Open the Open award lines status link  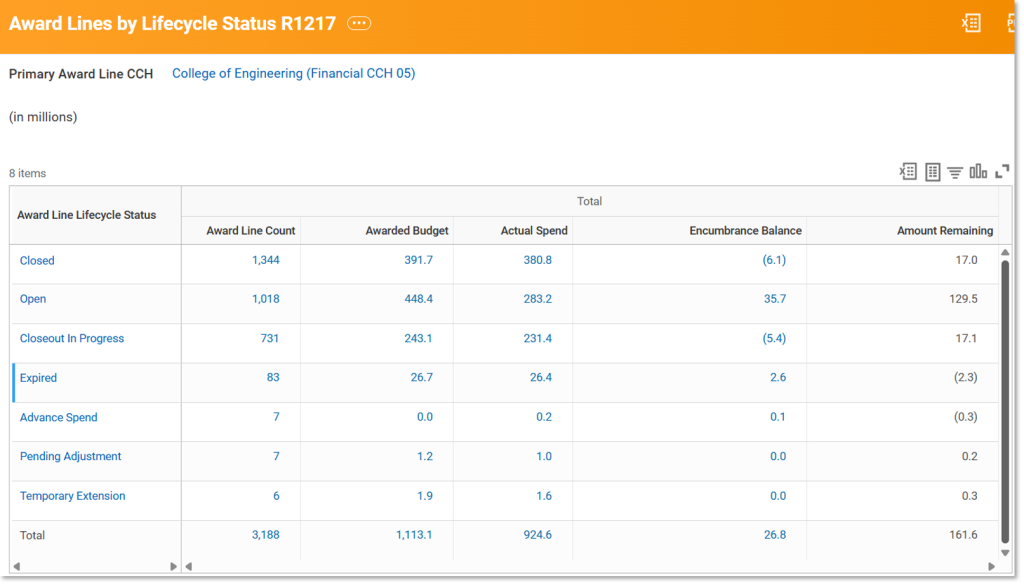pos(31,299)
